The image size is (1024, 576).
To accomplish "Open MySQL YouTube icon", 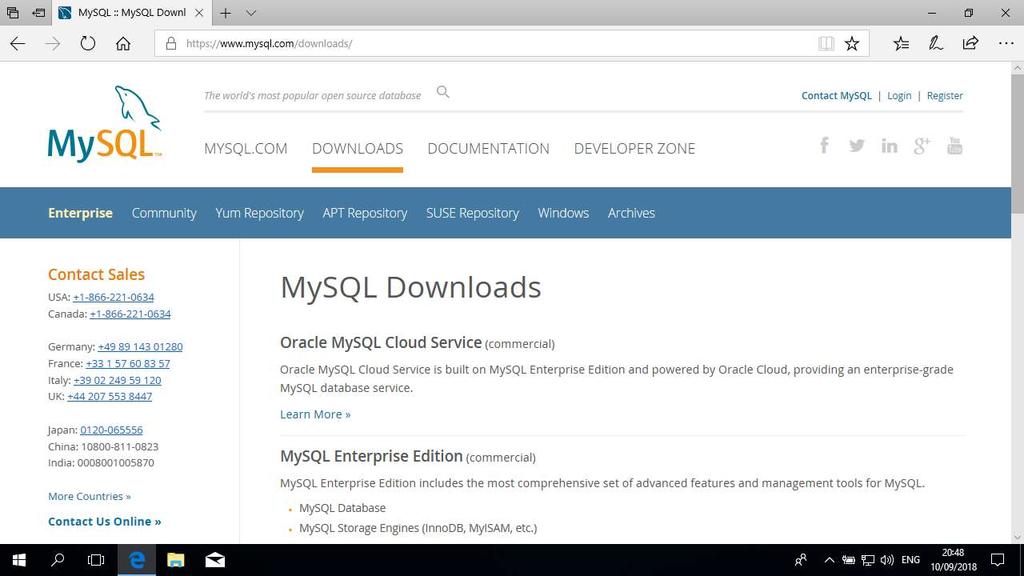I will click(x=954, y=146).
